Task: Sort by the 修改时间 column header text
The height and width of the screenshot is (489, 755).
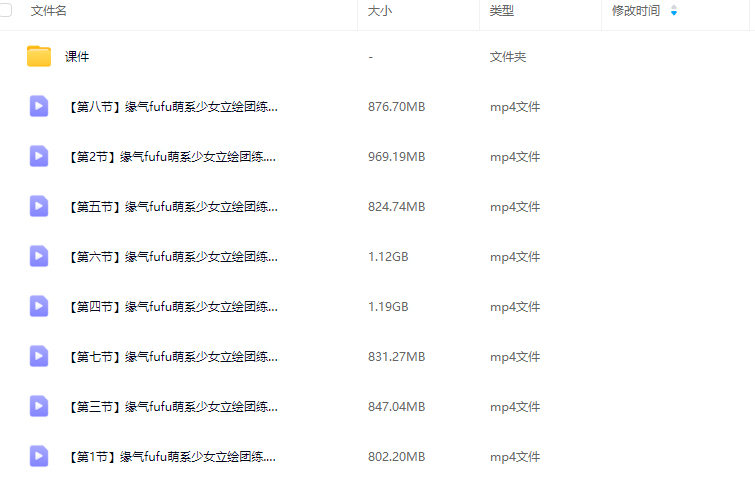Action: pos(636,11)
